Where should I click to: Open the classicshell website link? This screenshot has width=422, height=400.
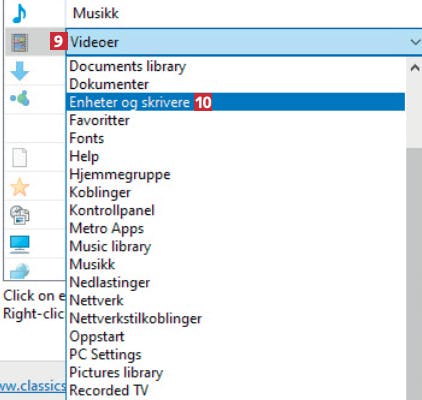(33, 386)
